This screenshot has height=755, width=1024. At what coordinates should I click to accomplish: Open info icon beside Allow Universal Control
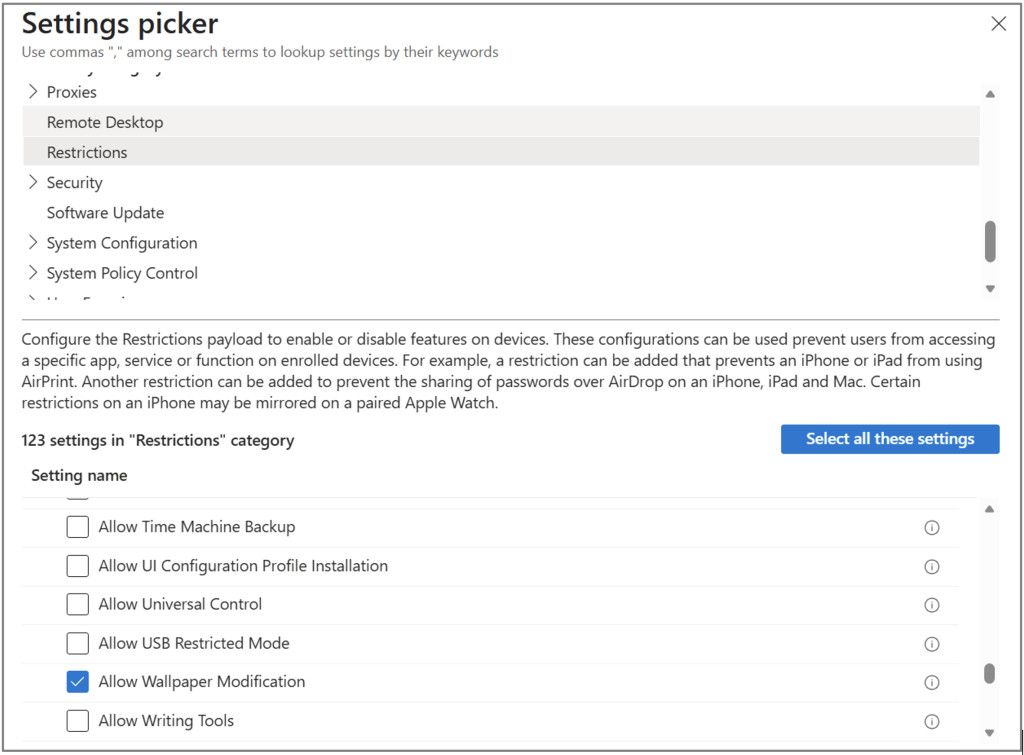[x=931, y=605]
